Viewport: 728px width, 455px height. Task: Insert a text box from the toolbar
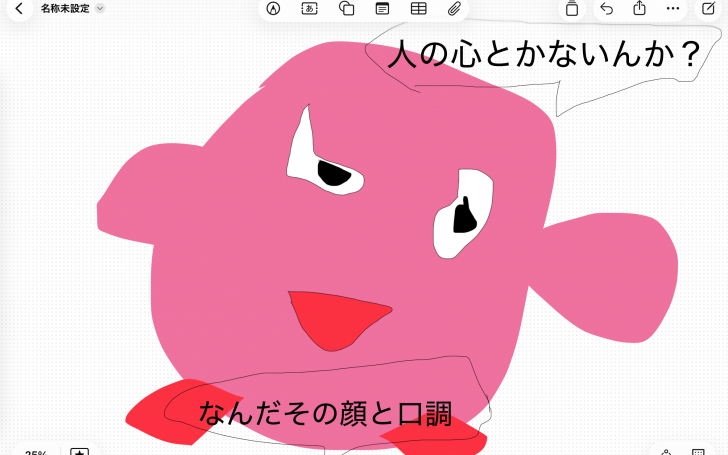pyautogui.click(x=309, y=8)
